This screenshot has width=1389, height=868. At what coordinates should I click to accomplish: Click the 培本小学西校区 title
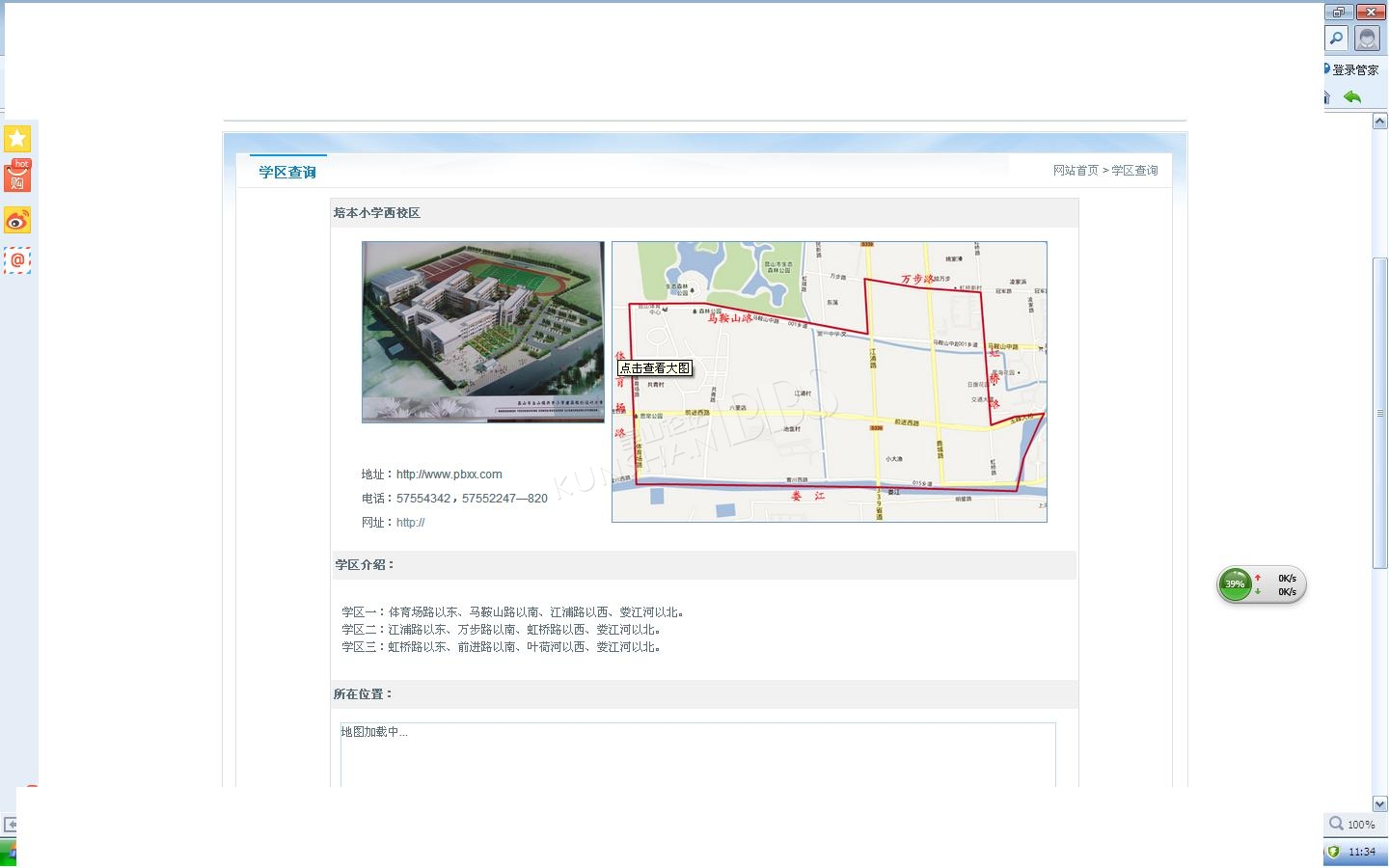377,213
